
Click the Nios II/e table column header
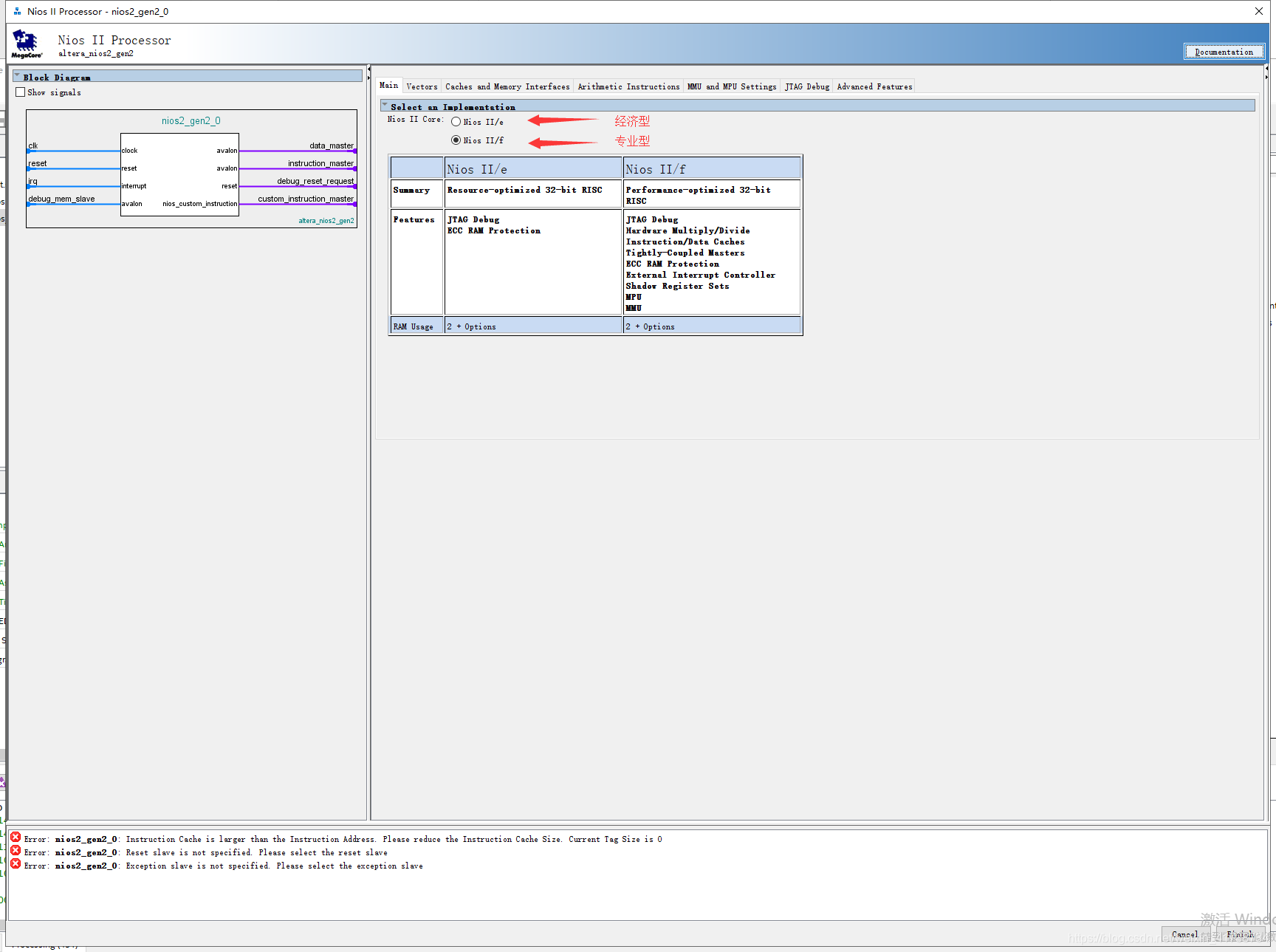[x=533, y=168]
